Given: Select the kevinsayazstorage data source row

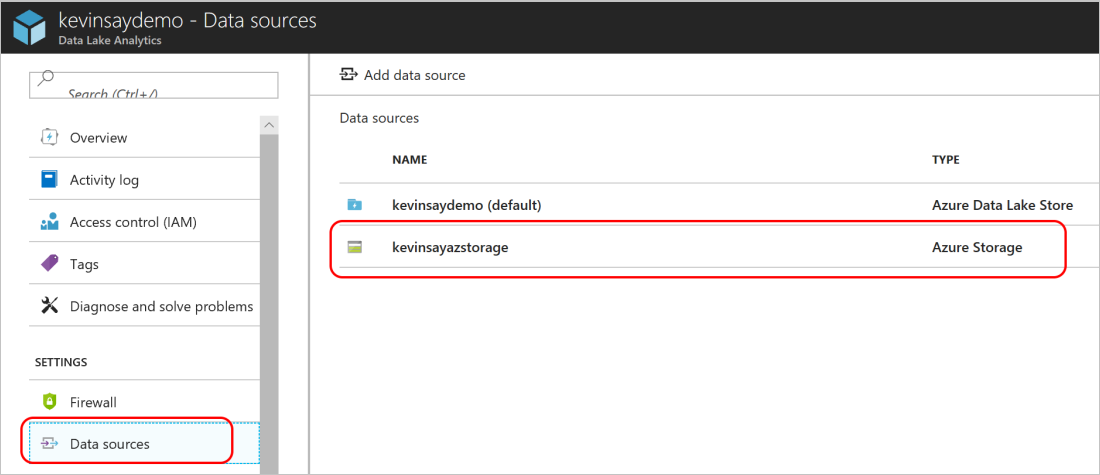Looking at the screenshot, I should pyautogui.click(x=450, y=247).
